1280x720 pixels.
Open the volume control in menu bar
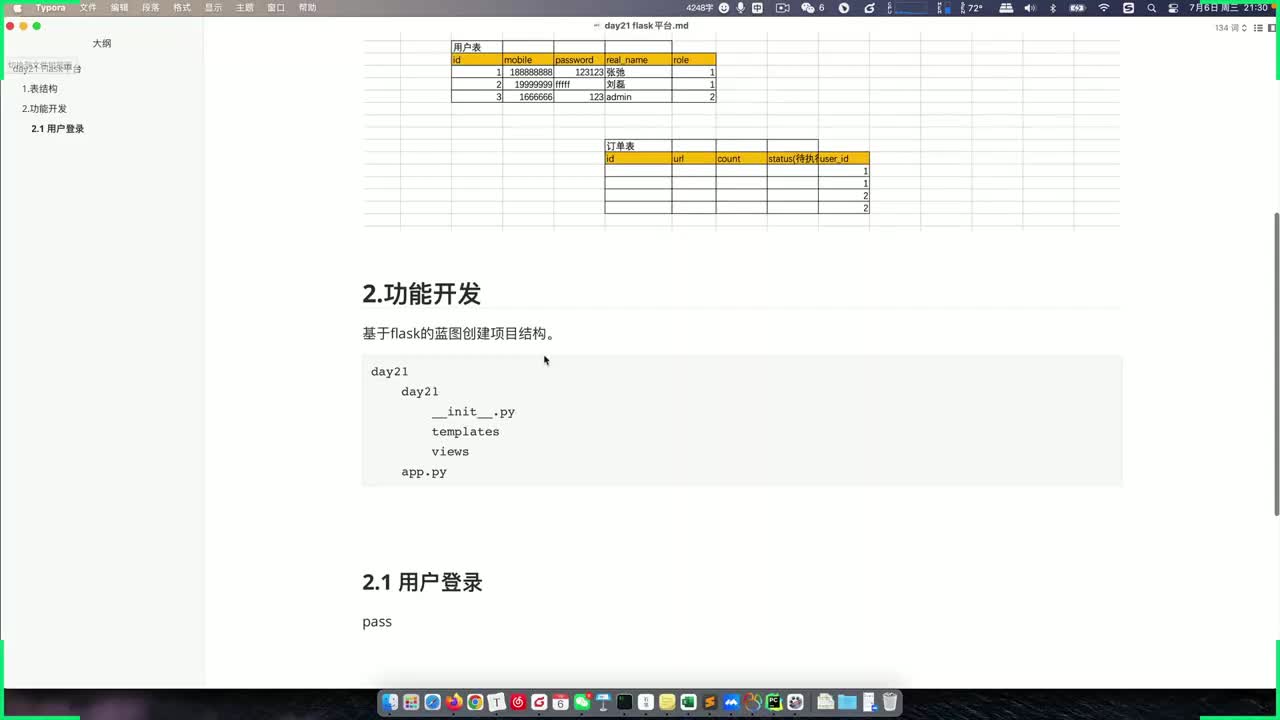point(1030,8)
